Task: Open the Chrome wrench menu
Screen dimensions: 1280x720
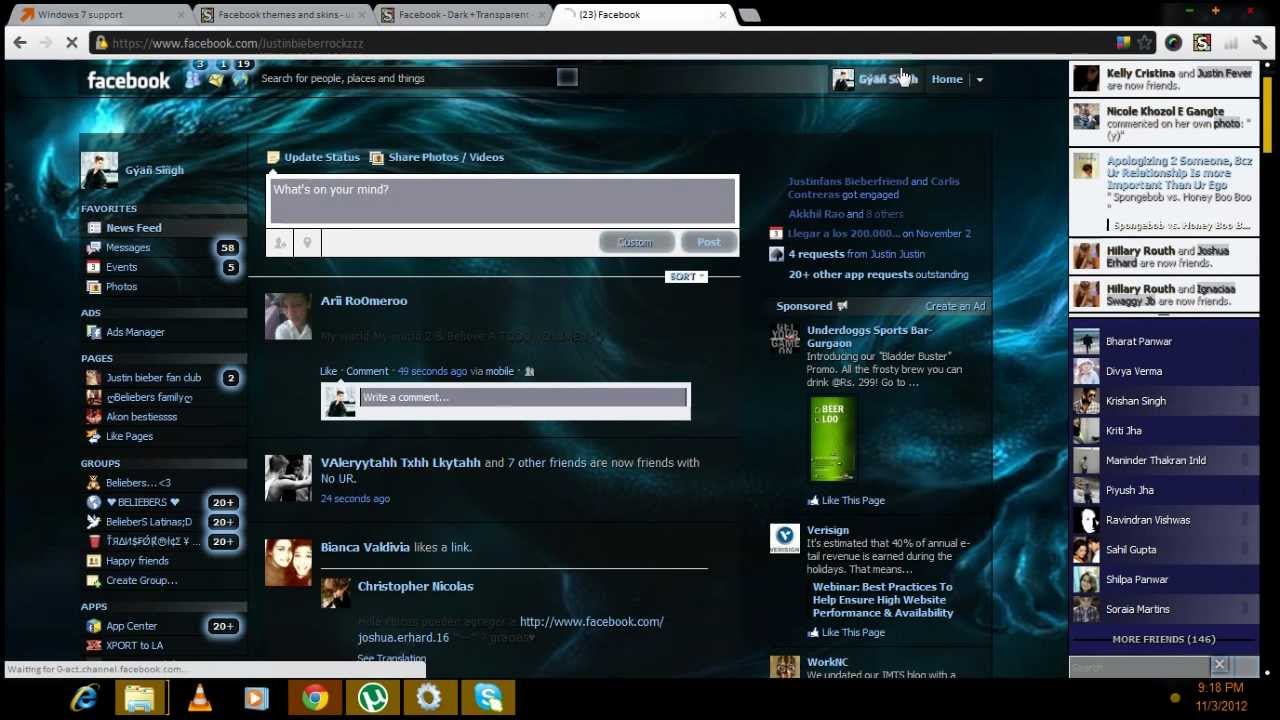Action: point(1259,43)
